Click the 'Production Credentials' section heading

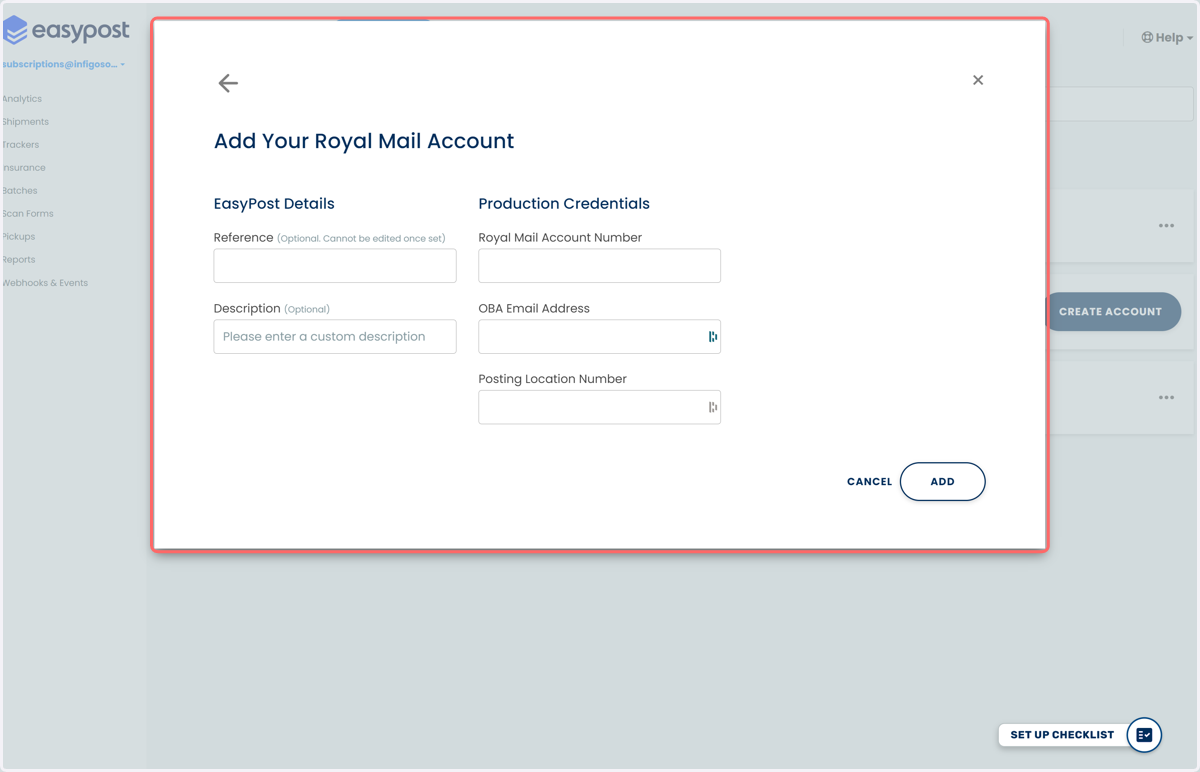(564, 204)
